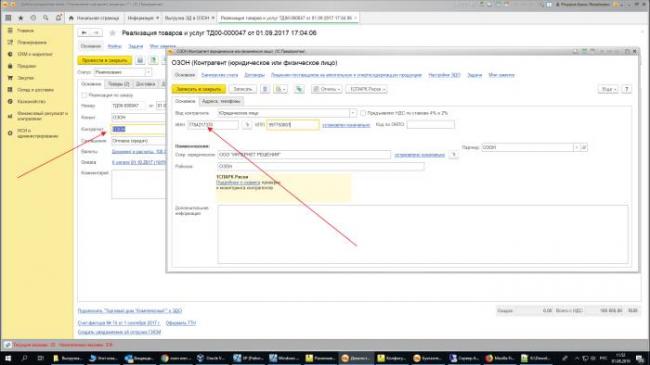Click list icon next to Записать button
The width and height of the screenshot is (650, 365).
[x=265, y=89]
